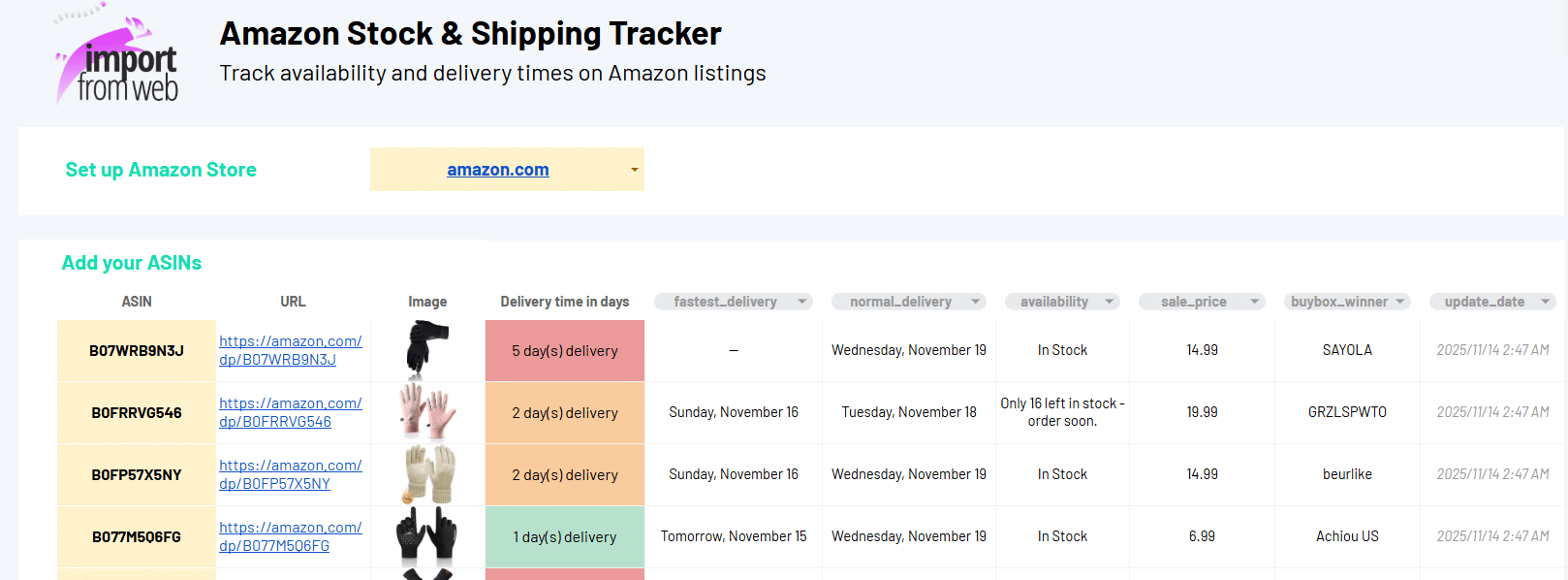Select the beige knit gloves thumbnail

(427, 473)
